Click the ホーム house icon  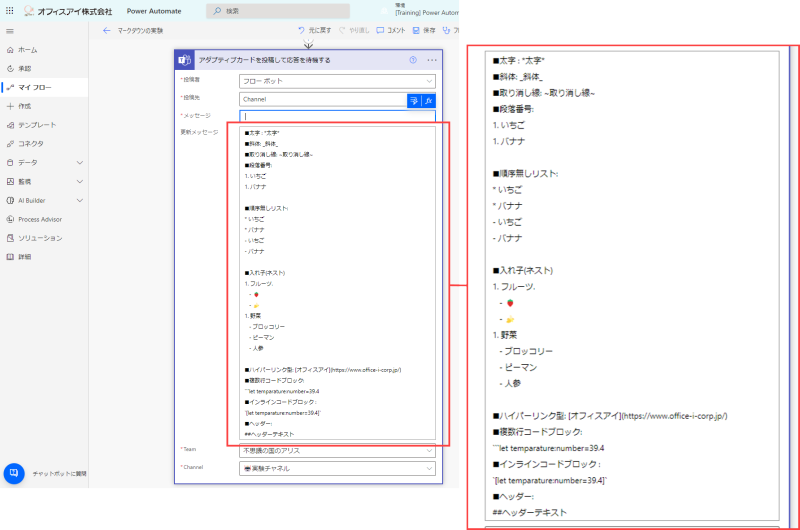click(10, 50)
